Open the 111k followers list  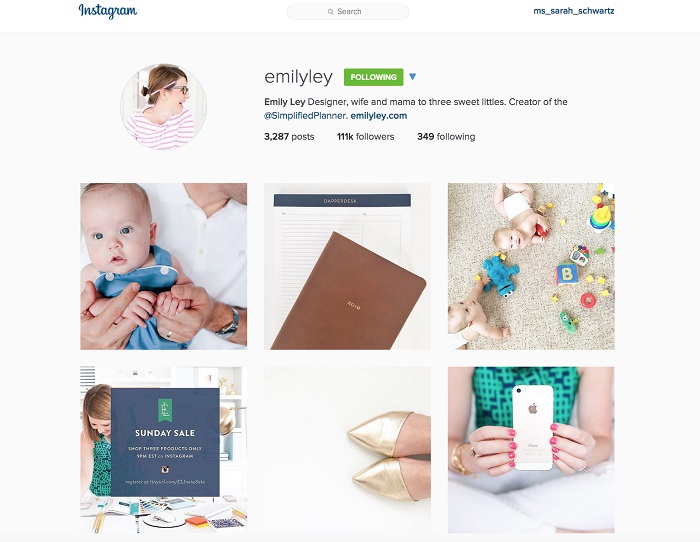366,137
